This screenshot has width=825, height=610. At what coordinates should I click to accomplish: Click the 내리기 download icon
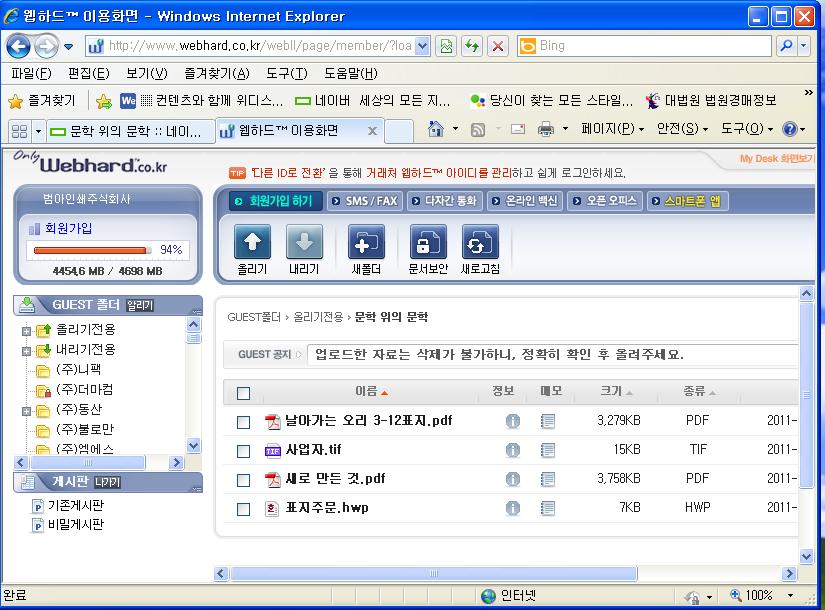click(304, 243)
